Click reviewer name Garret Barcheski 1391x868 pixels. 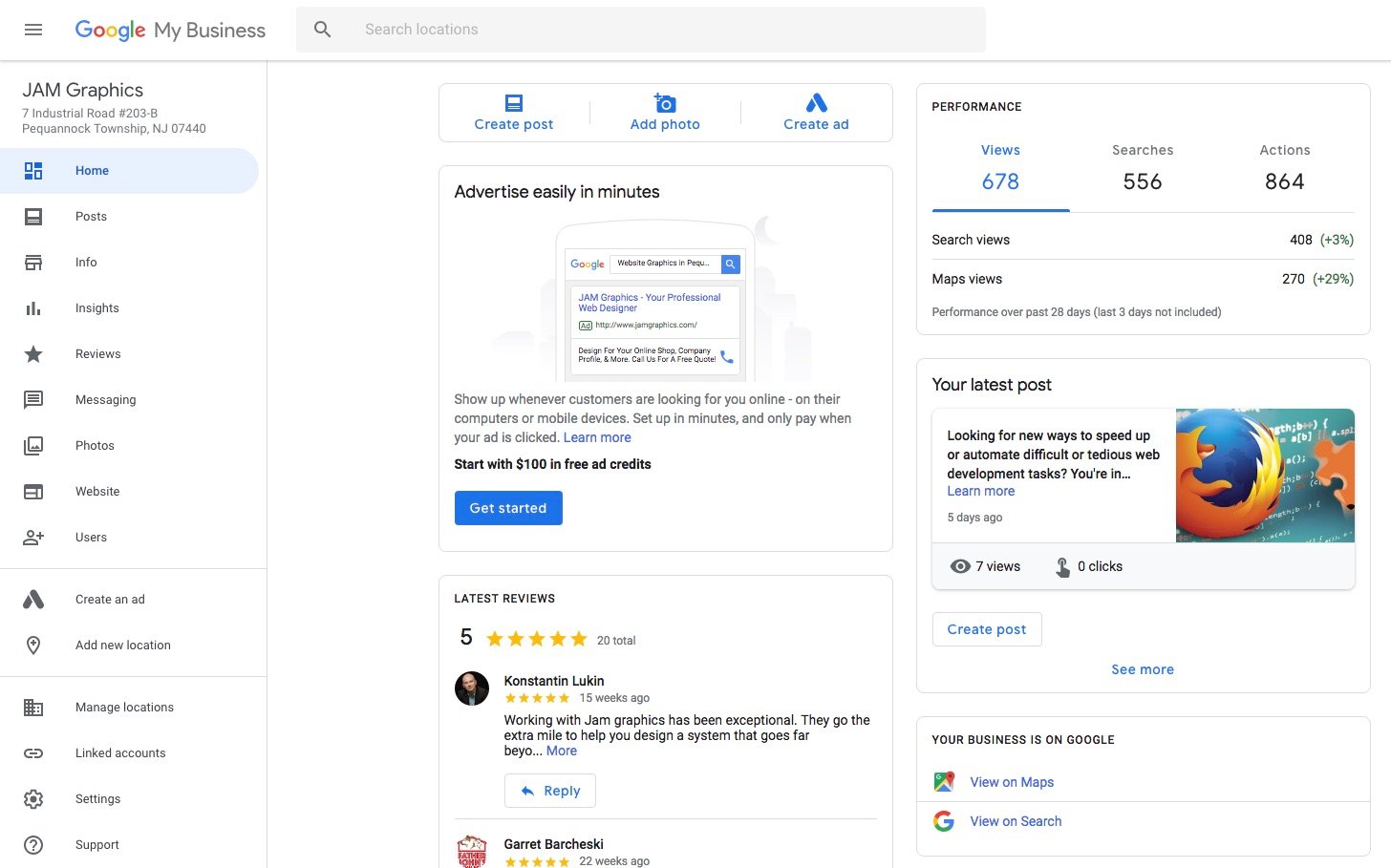[x=554, y=844]
